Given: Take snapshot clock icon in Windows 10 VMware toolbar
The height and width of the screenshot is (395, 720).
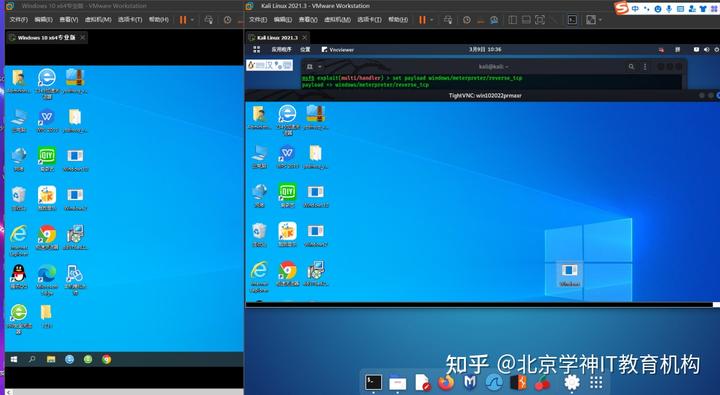Looking at the screenshot, I should click(x=227, y=20).
